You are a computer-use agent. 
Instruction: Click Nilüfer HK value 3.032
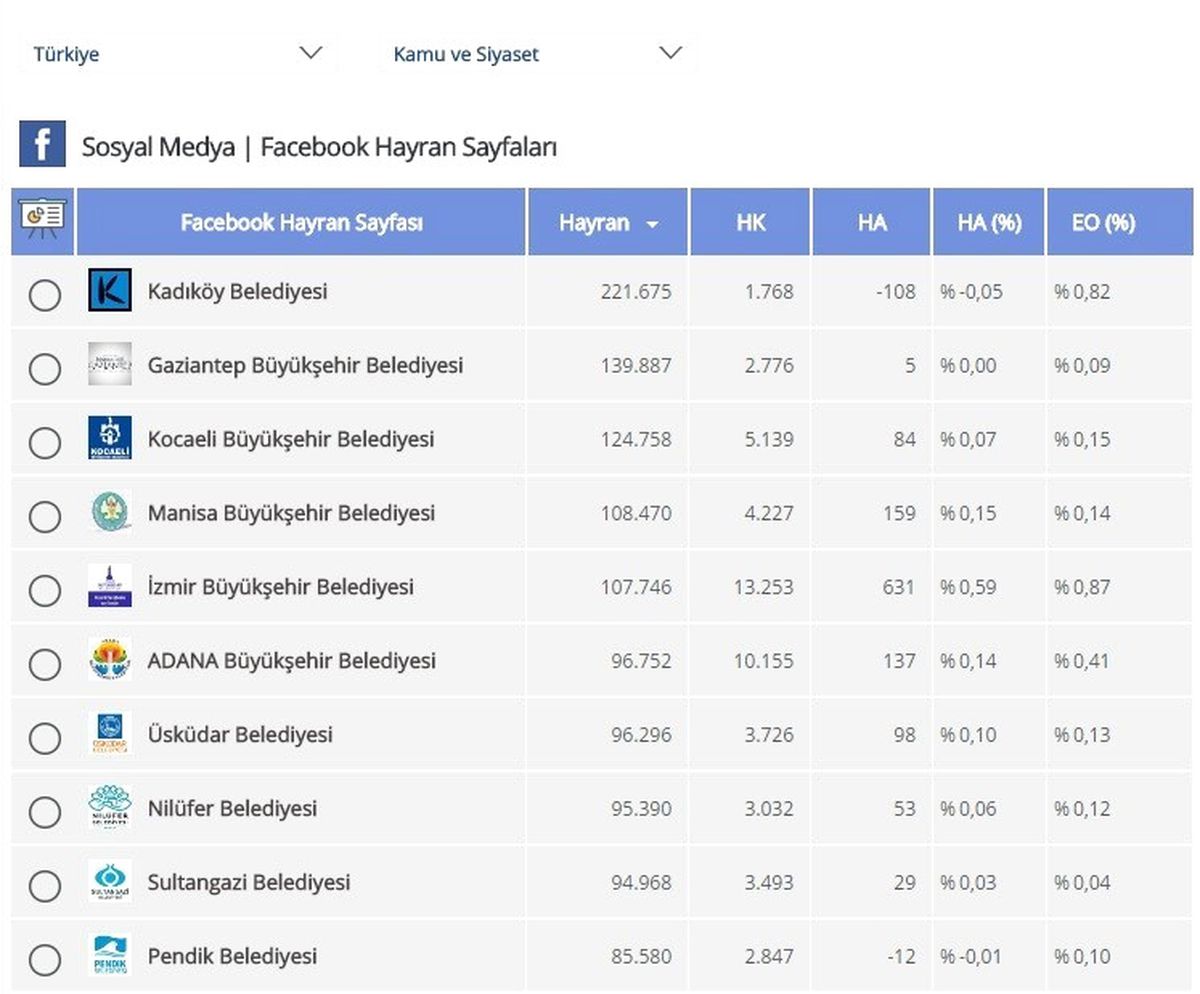(769, 808)
